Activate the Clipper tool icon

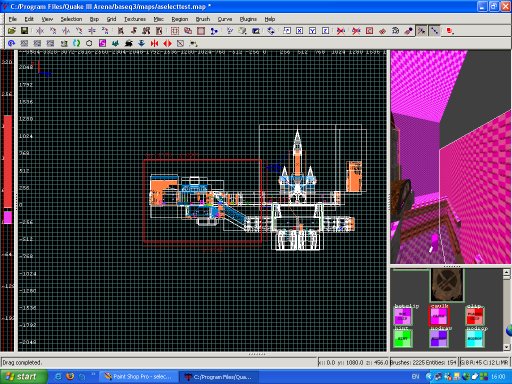tap(214, 31)
